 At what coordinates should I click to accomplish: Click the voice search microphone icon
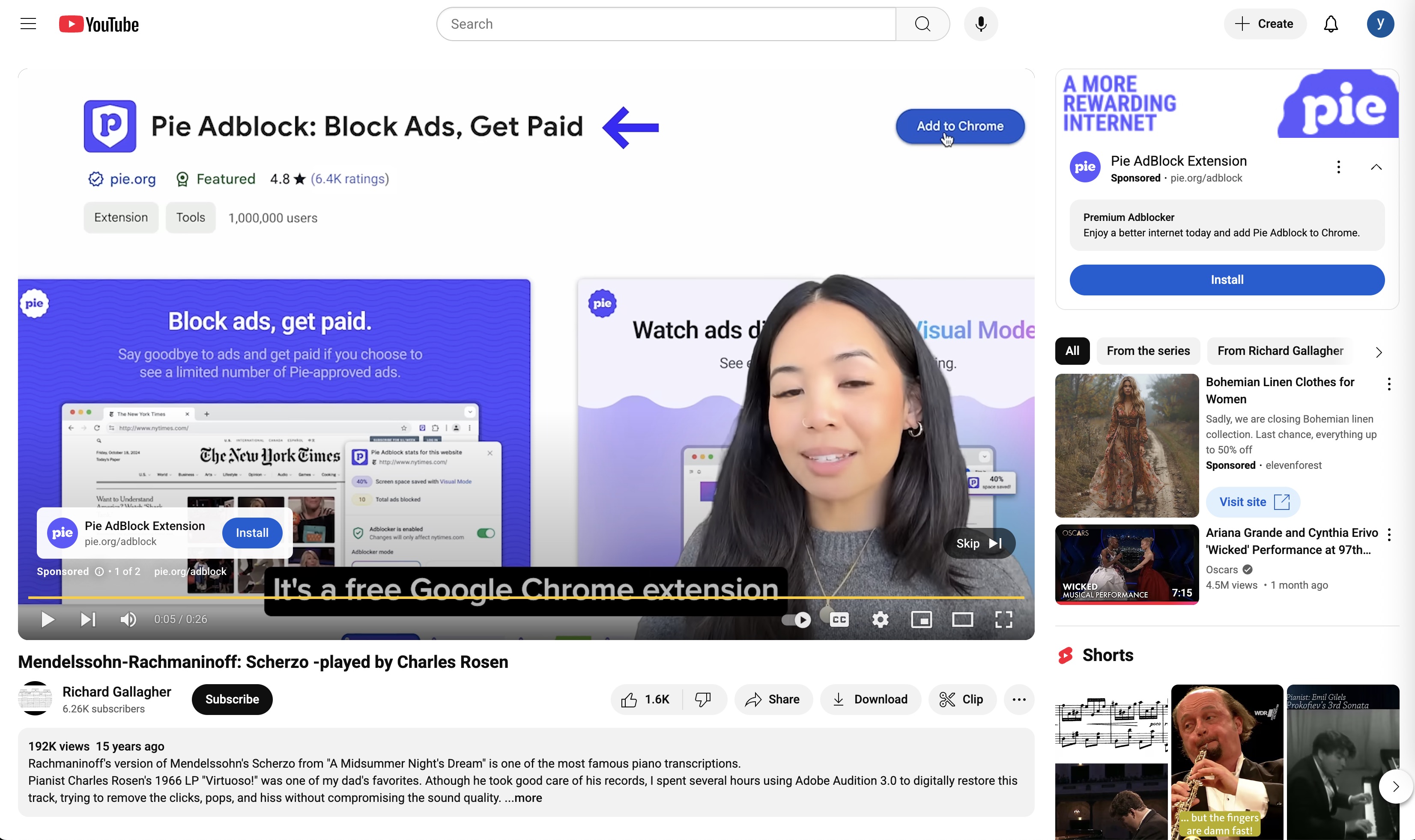click(x=980, y=24)
